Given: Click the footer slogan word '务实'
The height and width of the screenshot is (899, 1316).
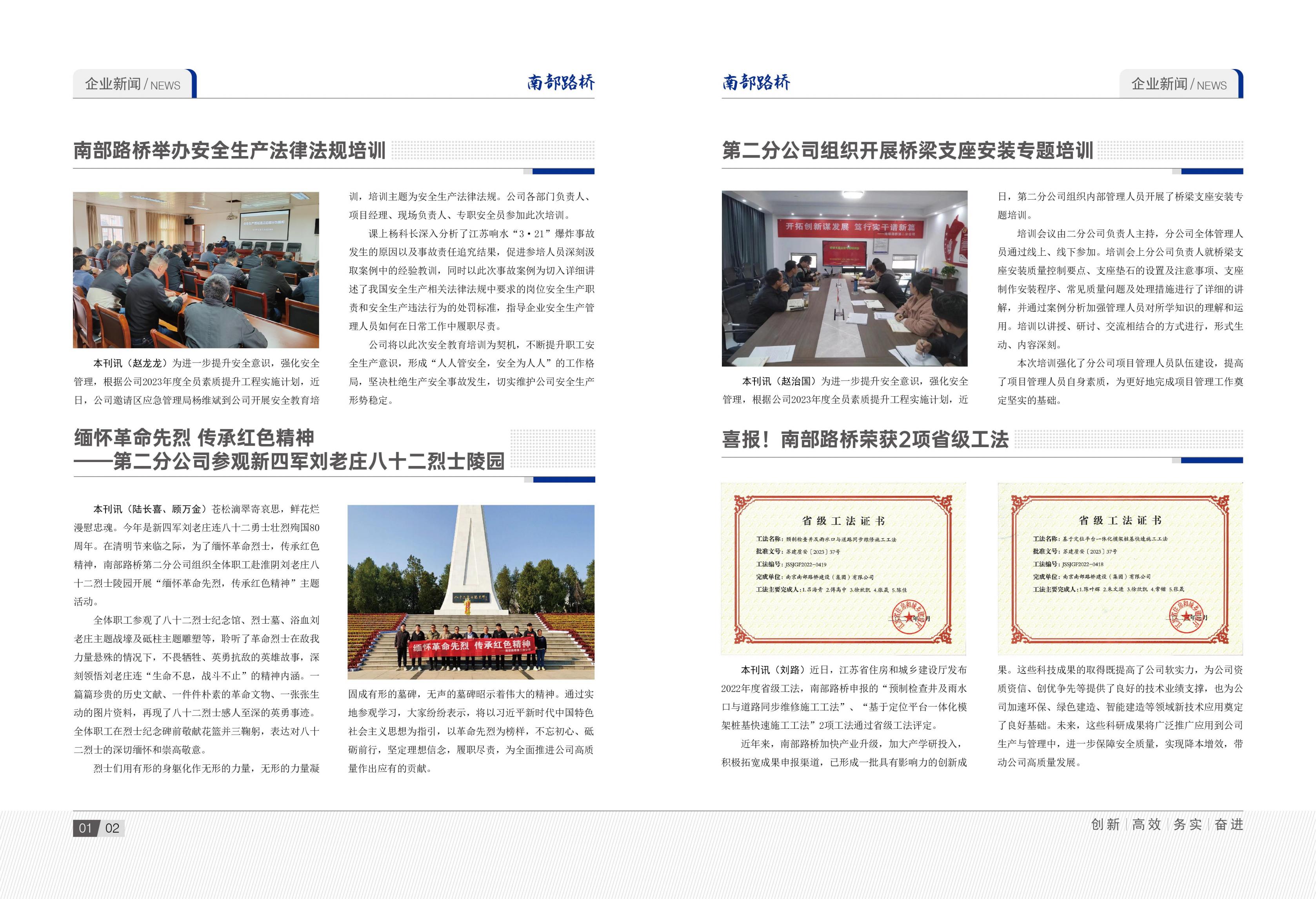Looking at the screenshot, I should (x=1187, y=825).
